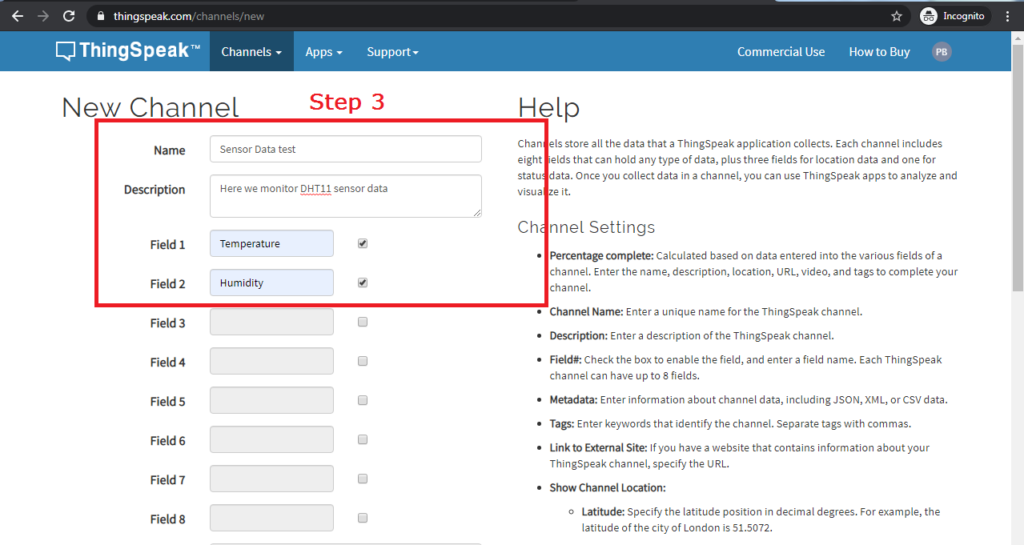This screenshot has width=1024, height=545.
Task: Uncheck the Field 2 checkbox
Action: (x=362, y=283)
